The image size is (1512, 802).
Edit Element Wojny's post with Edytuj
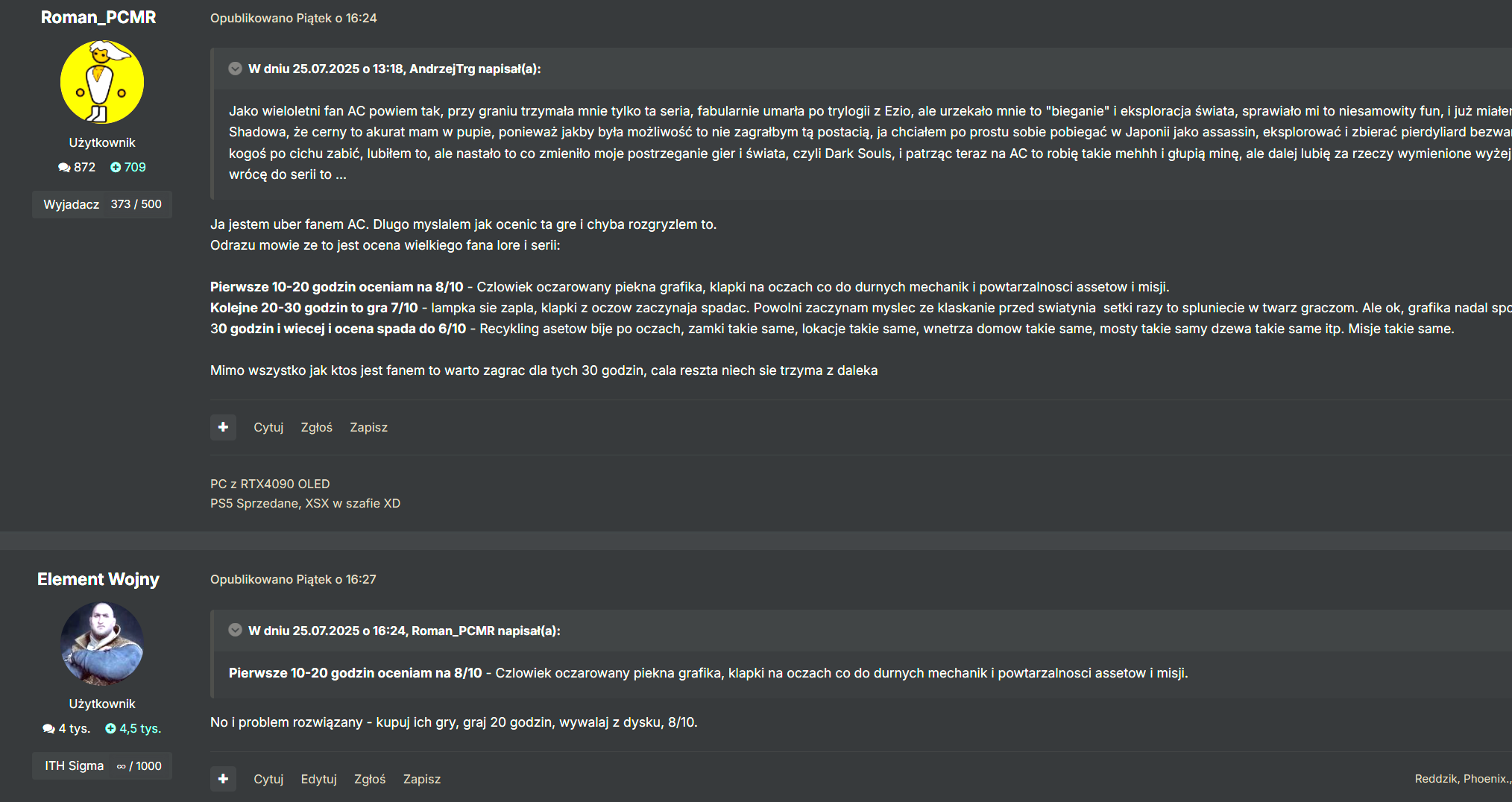click(x=318, y=779)
